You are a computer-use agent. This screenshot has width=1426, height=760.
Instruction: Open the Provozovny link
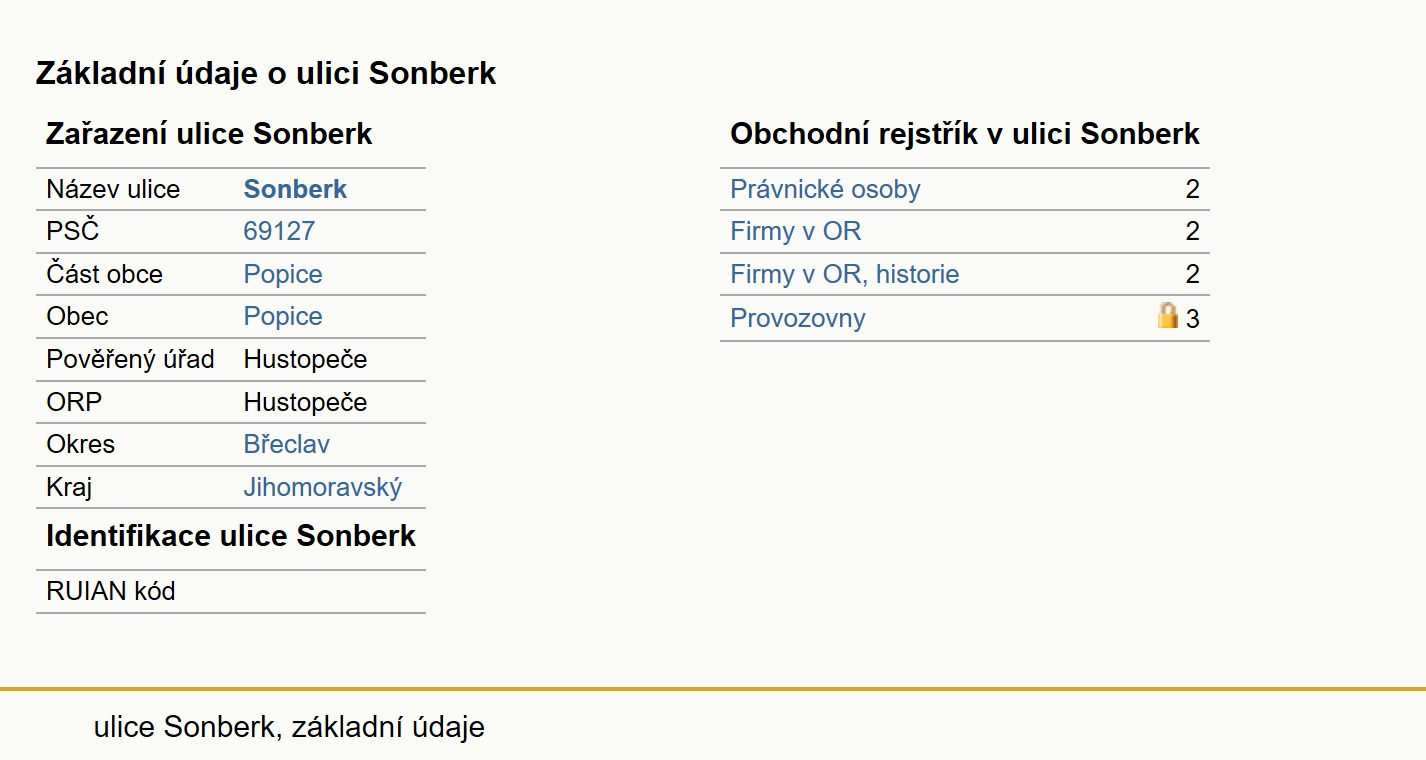pyautogui.click(x=798, y=318)
